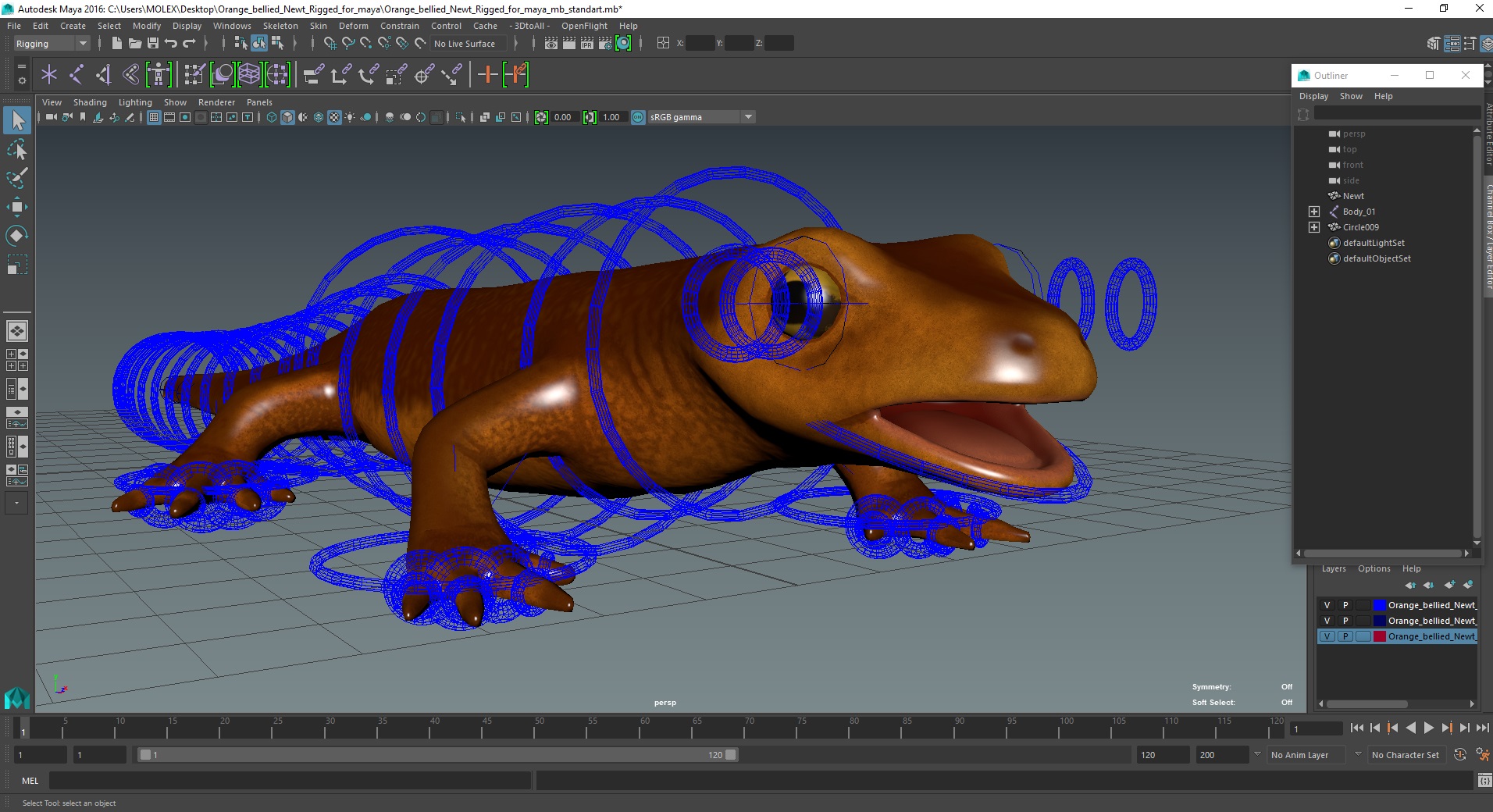Step to the next key
The height and width of the screenshot is (812, 1493).
coord(1446,728)
